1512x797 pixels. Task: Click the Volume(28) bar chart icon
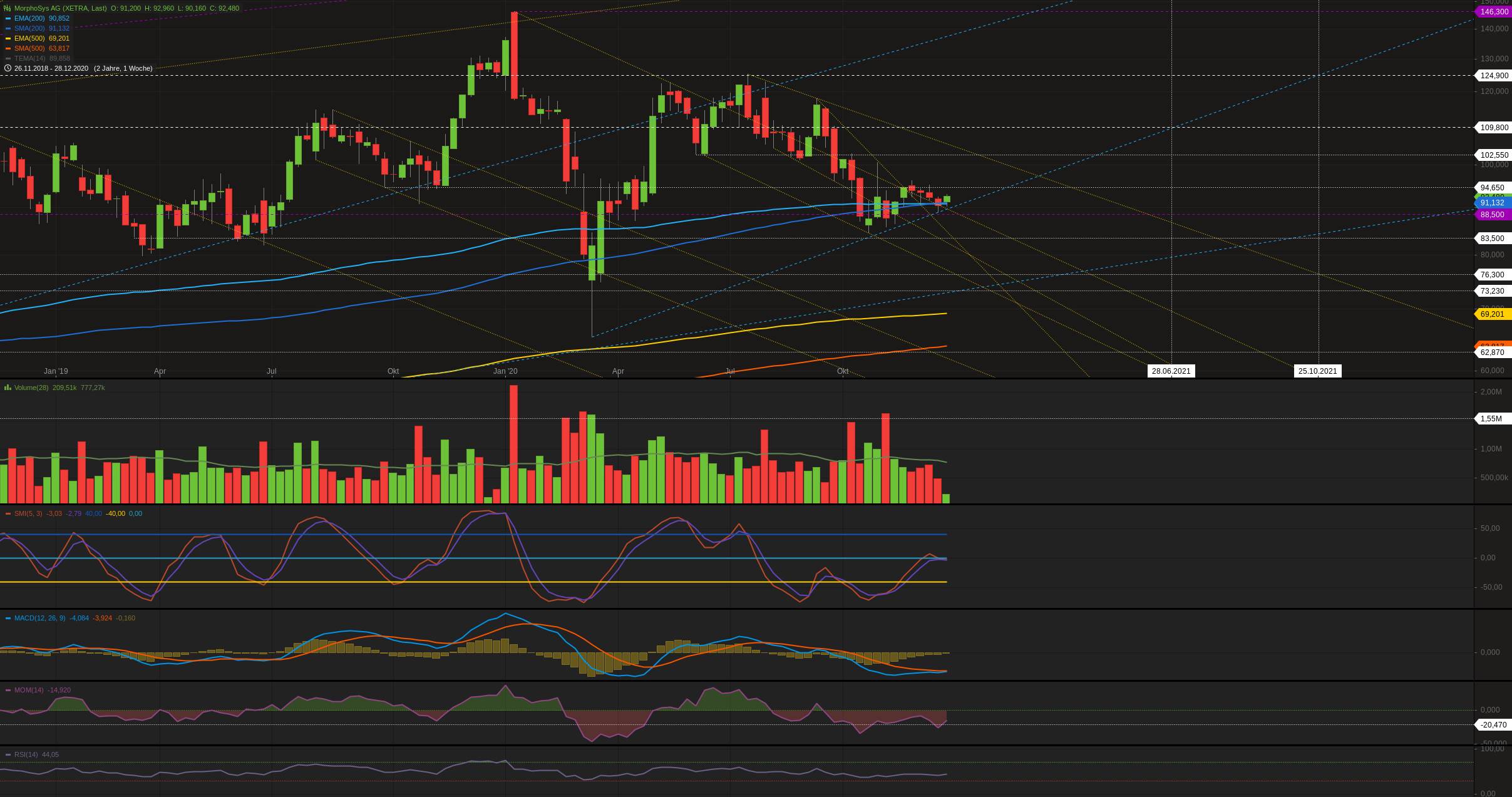coord(8,388)
